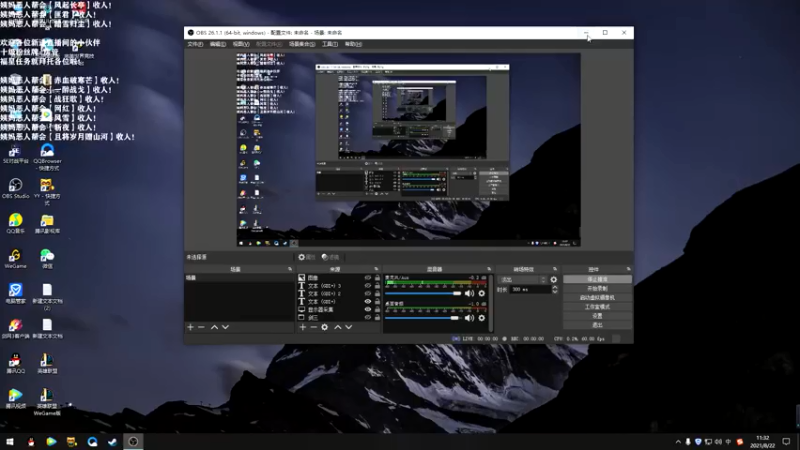Toggle visibility of 文本 (GDI+) 3 source
The width and height of the screenshot is (800, 450).
[x=367, y=286]
